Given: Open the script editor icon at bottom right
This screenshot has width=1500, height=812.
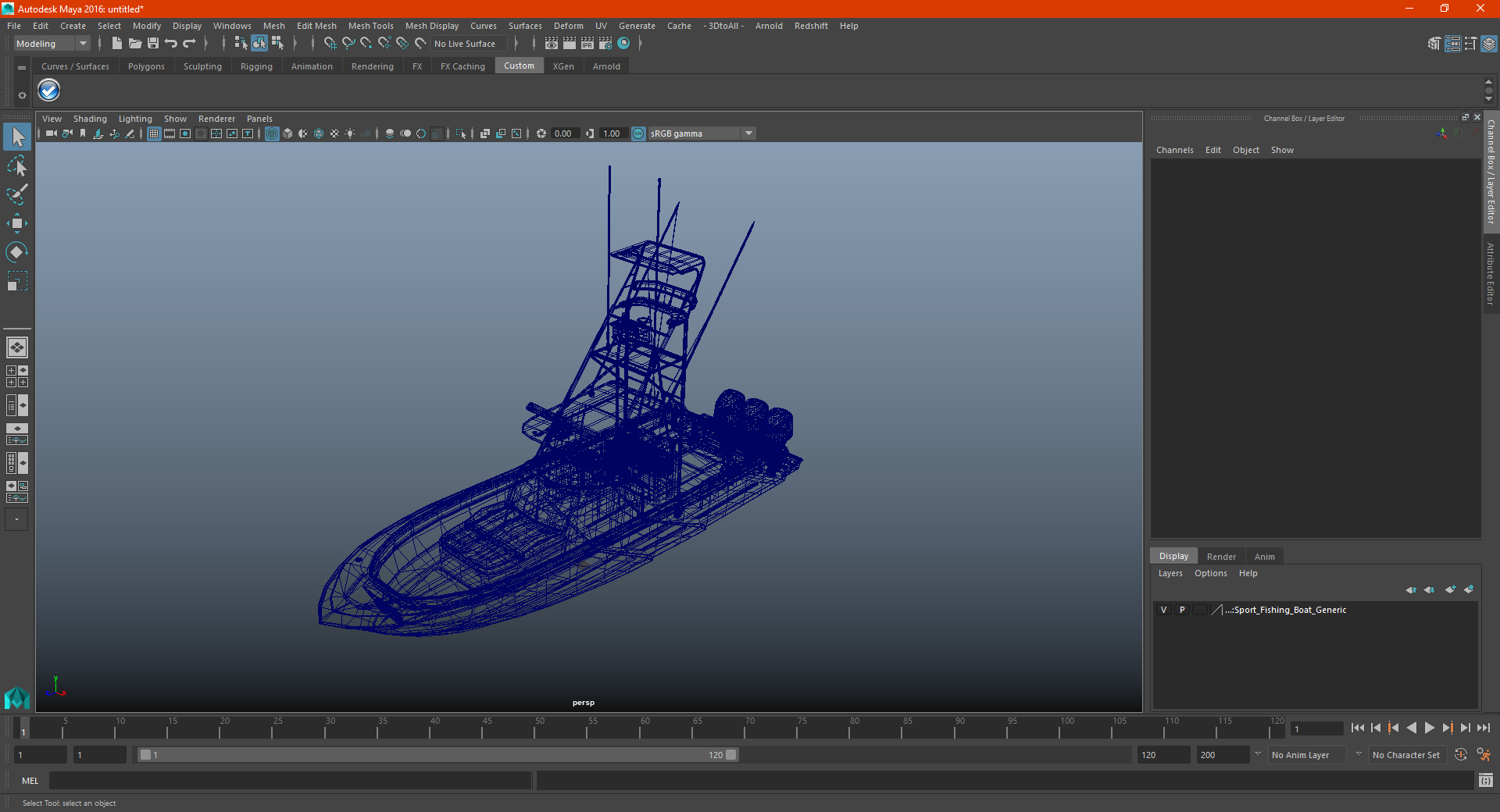Looking at the screenshot, I should click(x=1485, y=780).
